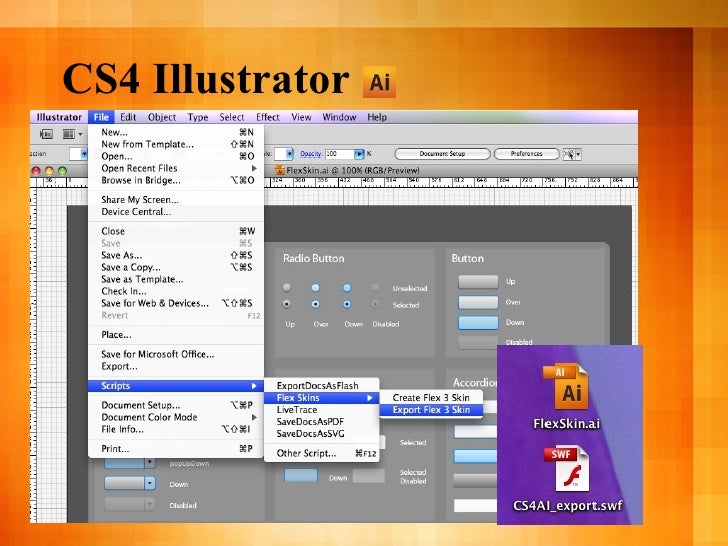This screenshot has height=546, width=728.
Task: Select the Unselected Down radio button
Action: coord(347,288)
